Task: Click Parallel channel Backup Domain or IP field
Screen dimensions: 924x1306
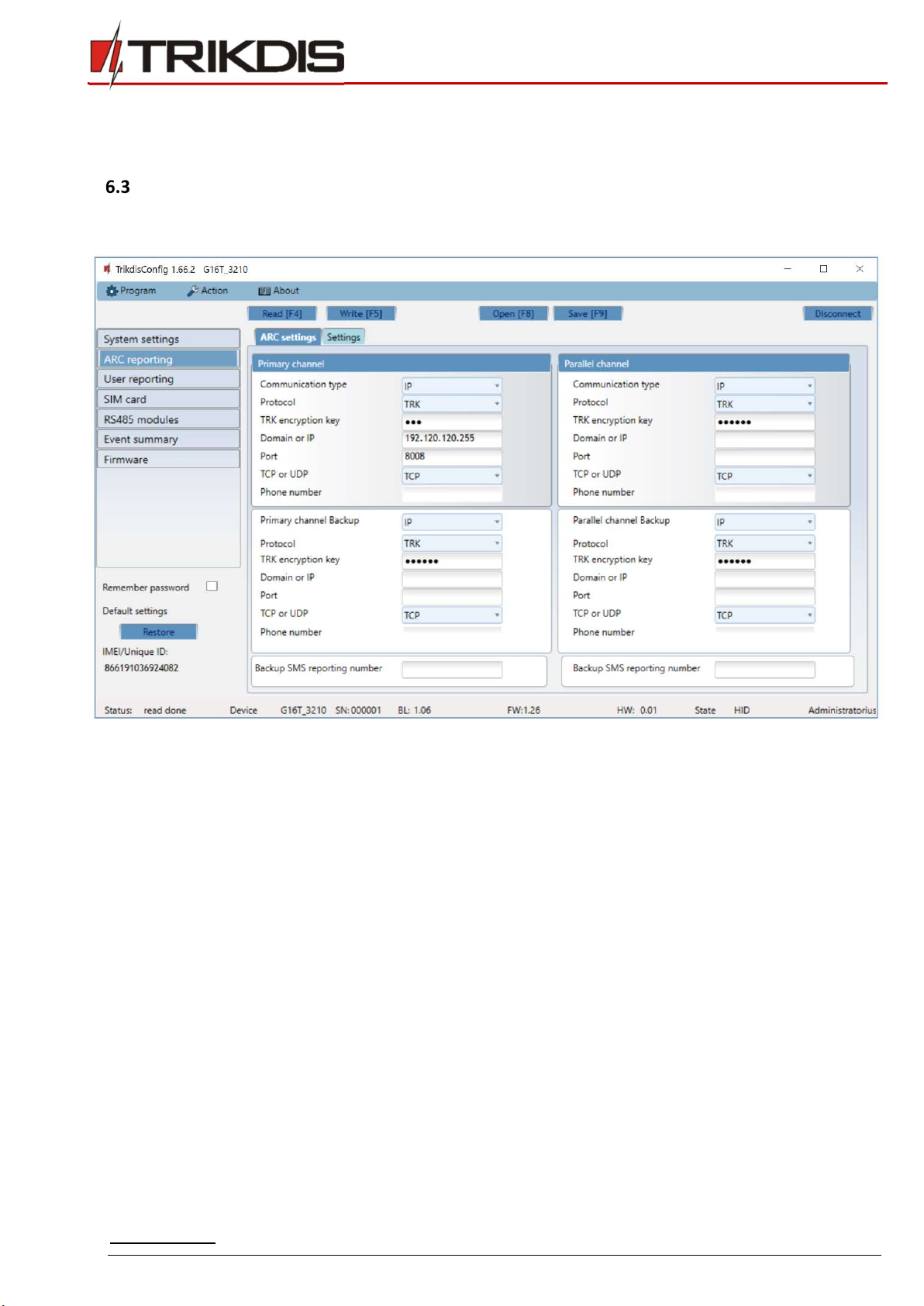Action: [764, 579]
